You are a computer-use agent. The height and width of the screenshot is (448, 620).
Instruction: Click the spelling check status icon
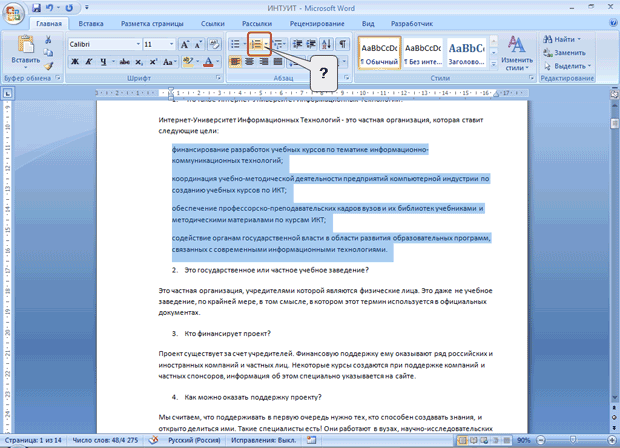153,440
